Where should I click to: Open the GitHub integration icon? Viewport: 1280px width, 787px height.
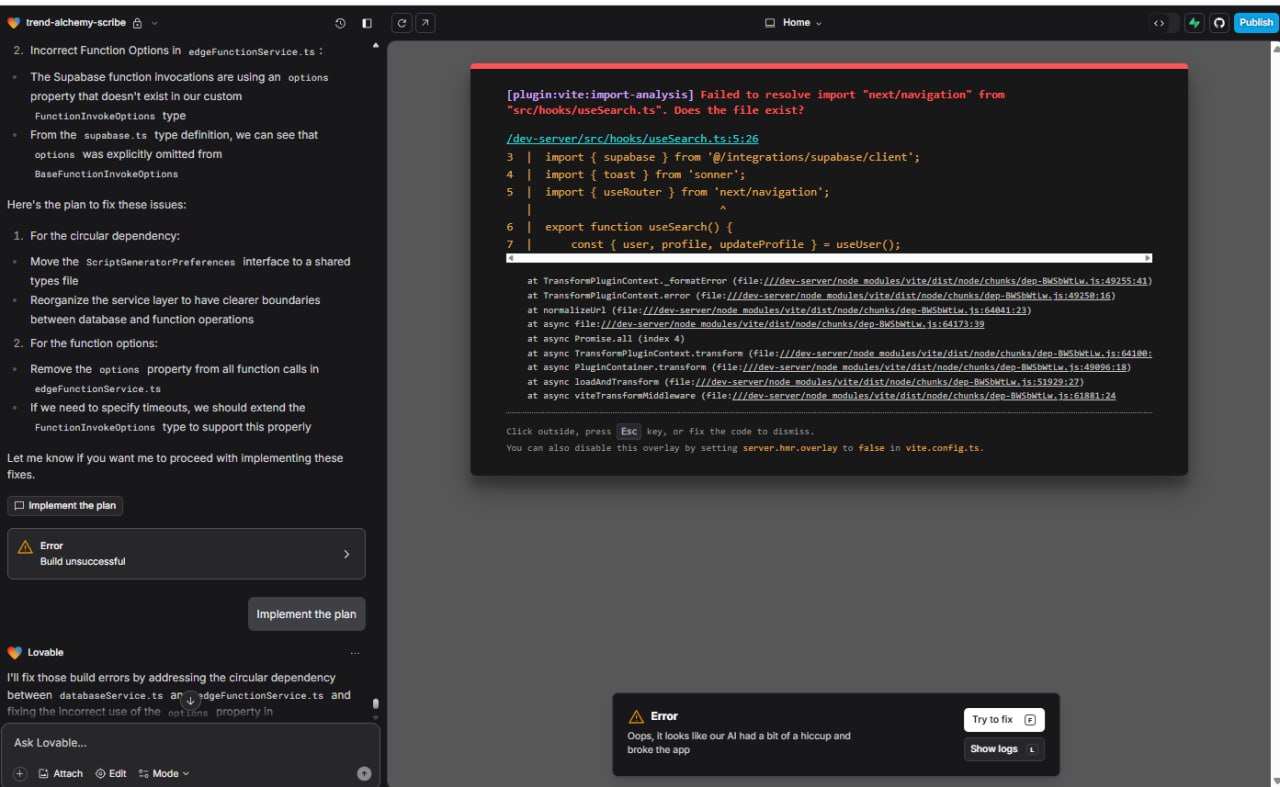(1218, 23)
